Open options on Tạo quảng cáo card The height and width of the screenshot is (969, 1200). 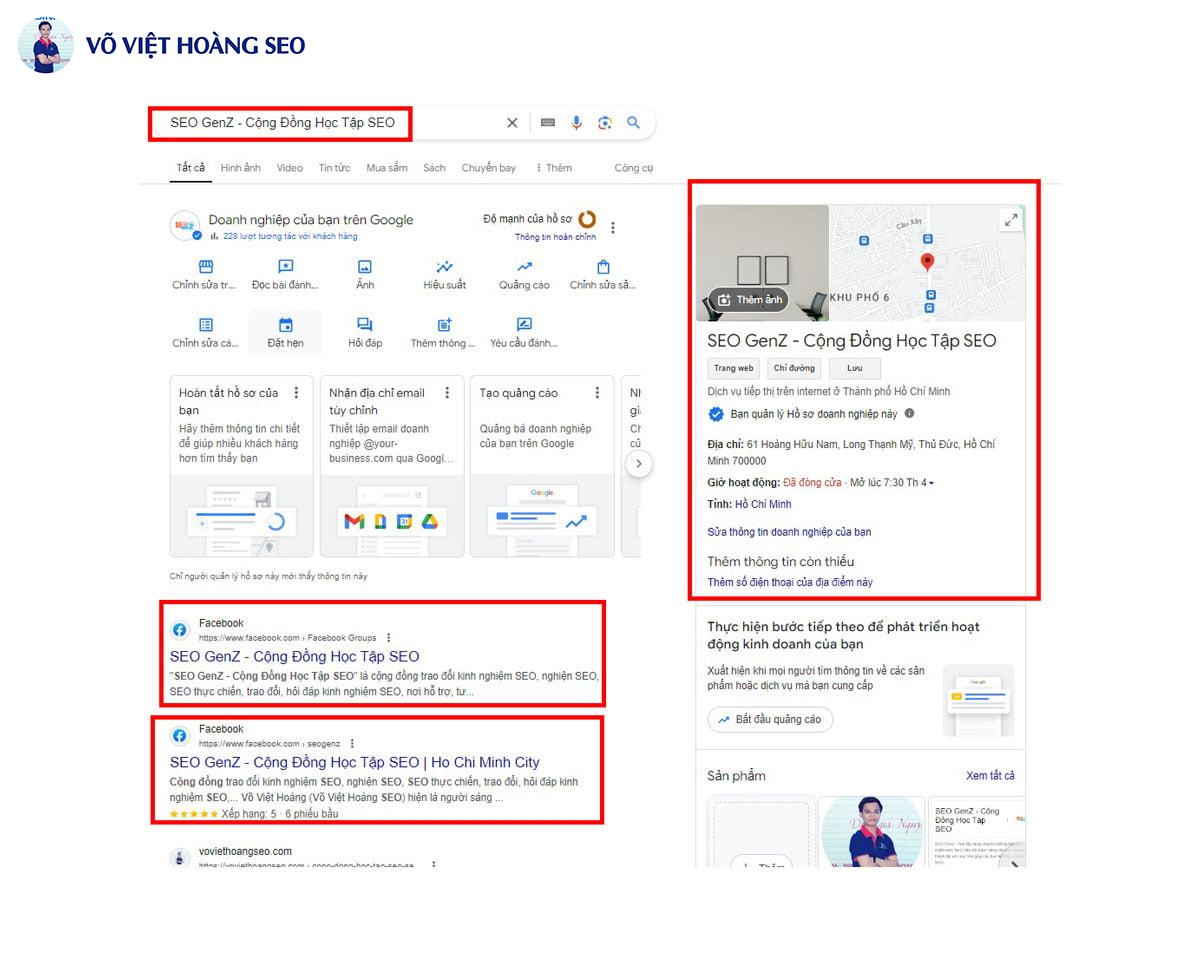(x=597, y=393)
